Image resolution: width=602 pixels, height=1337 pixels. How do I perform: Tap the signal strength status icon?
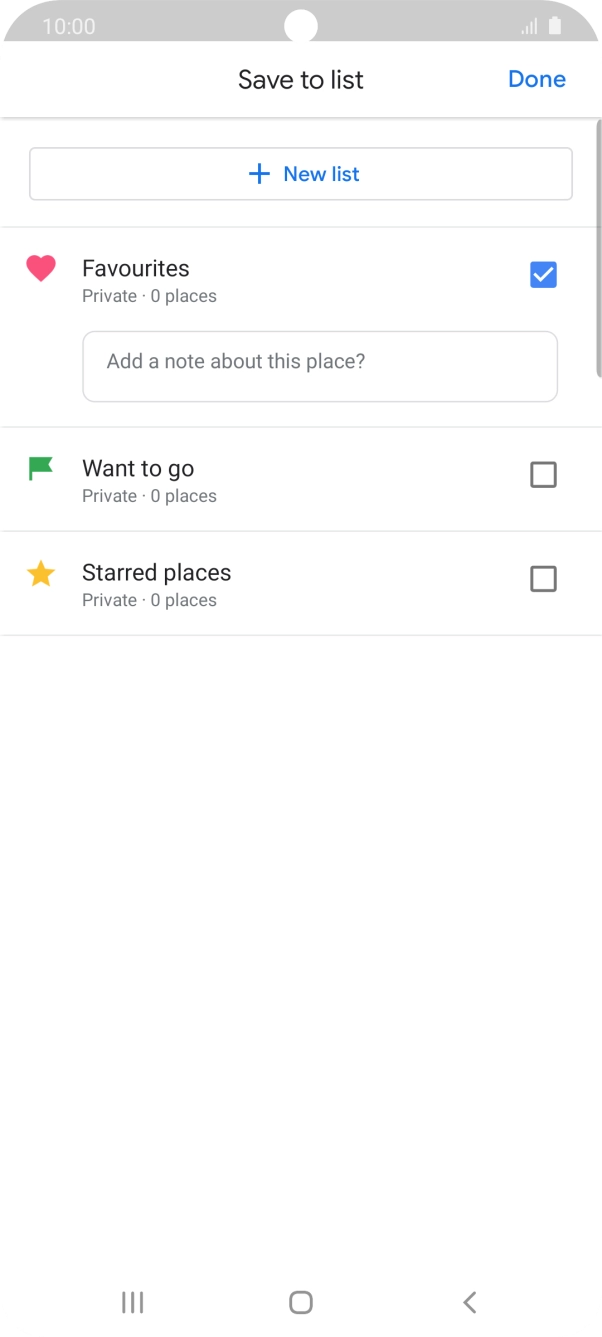(x=529, y=27)
